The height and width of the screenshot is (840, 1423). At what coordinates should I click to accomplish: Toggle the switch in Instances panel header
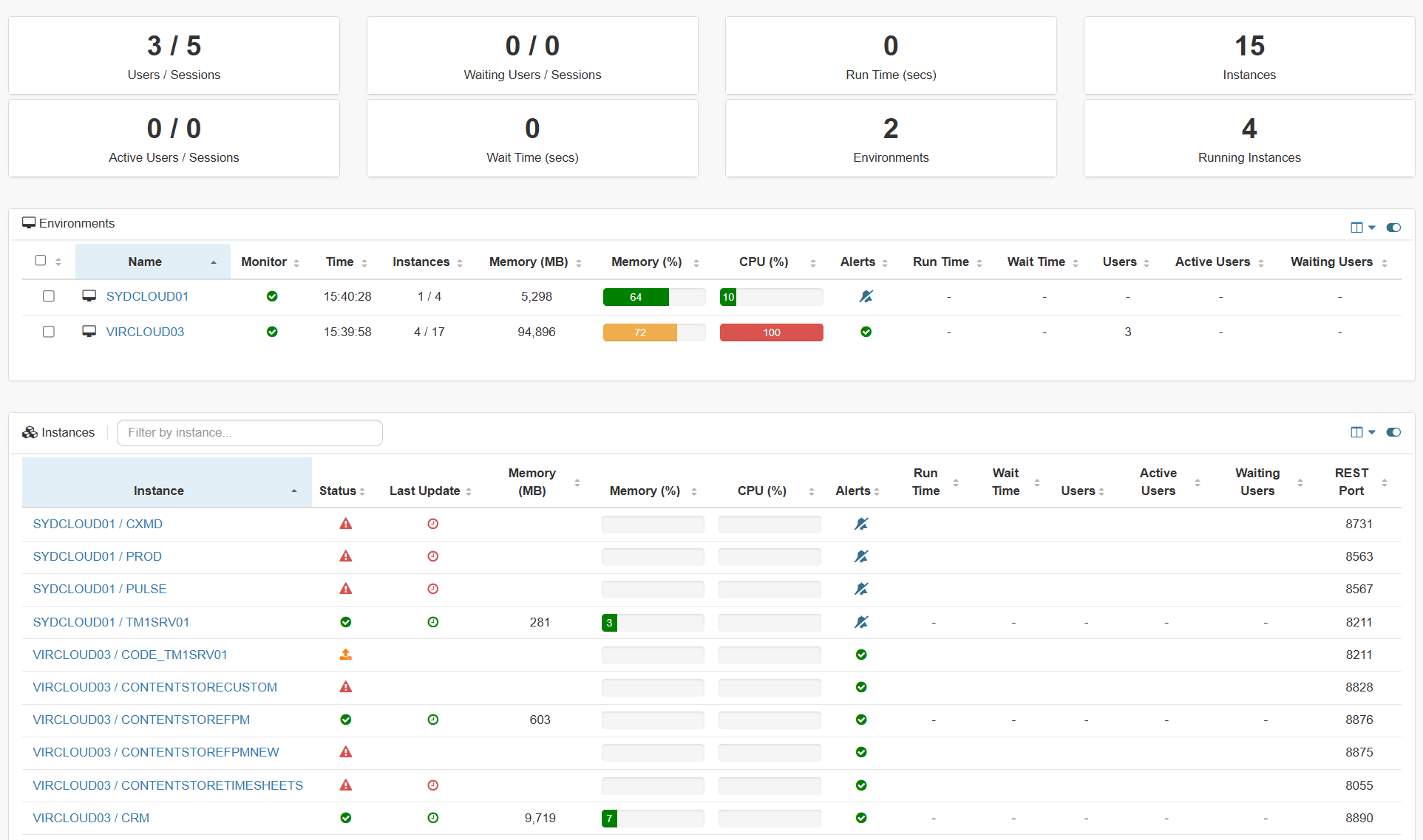(1393, 432)
